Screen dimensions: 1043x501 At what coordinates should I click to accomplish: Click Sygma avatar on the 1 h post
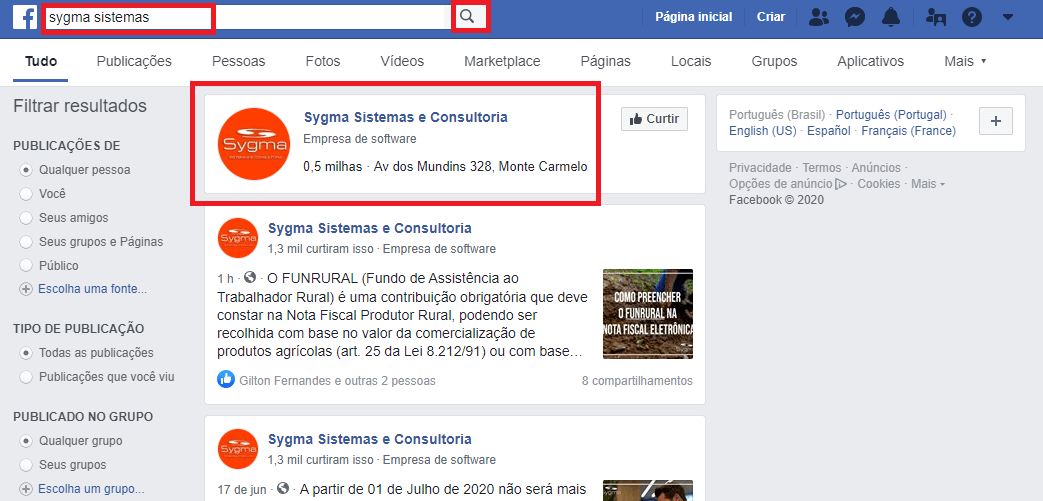coord(237,238)
